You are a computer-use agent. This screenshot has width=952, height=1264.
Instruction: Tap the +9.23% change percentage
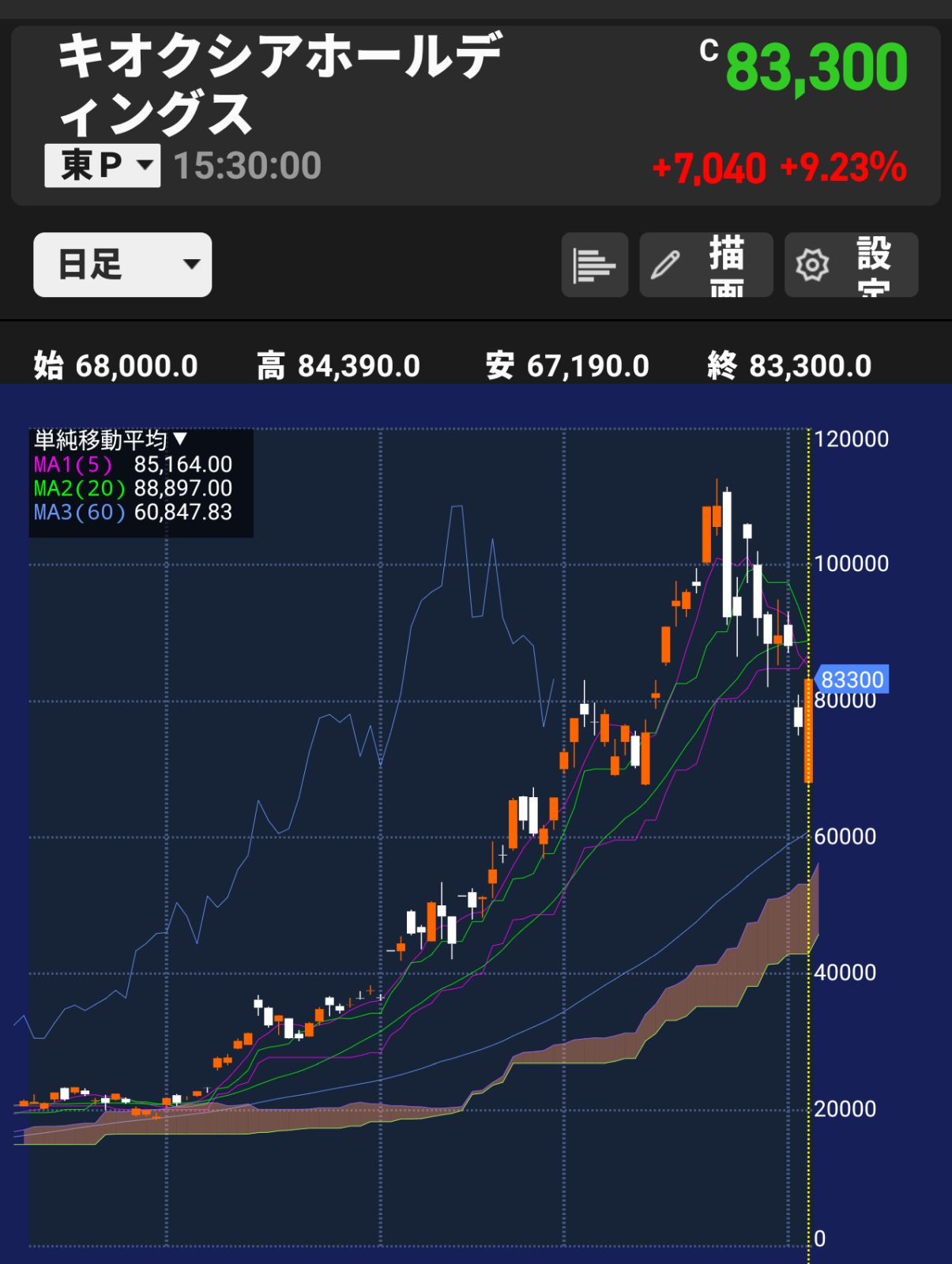coord(843,167)
